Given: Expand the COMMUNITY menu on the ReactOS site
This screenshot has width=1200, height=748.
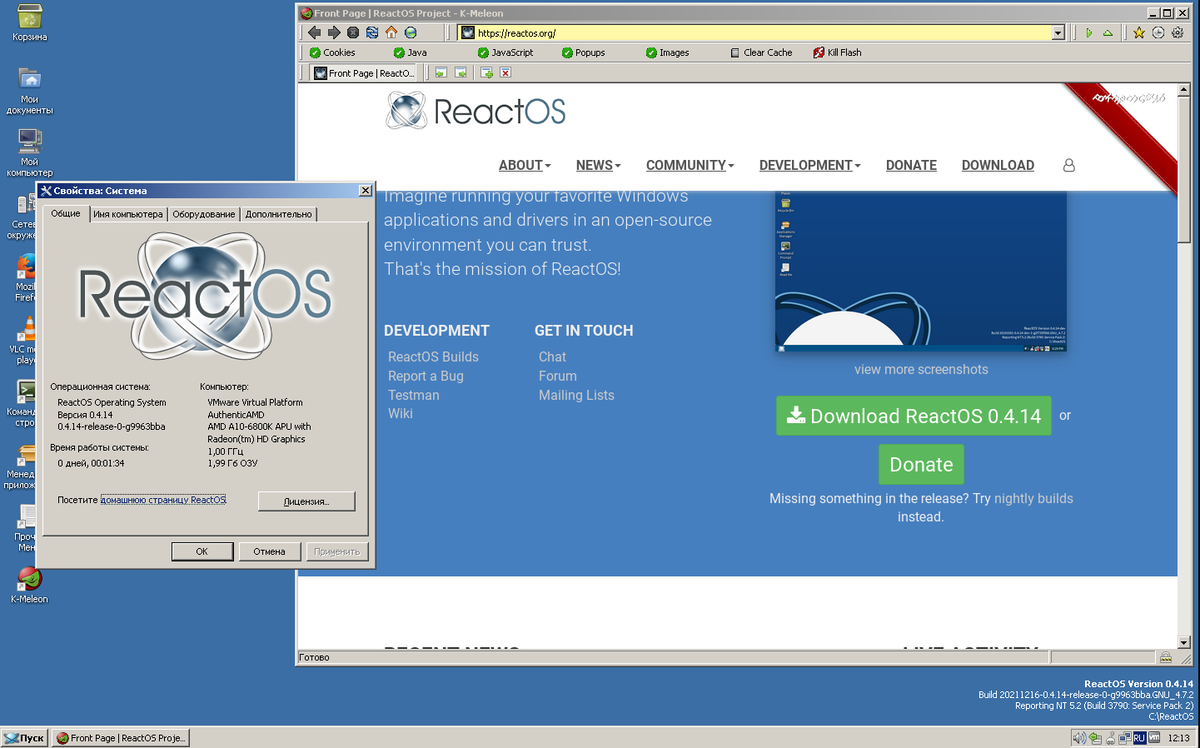Looking at the screenshot, I should pos(690,165).
